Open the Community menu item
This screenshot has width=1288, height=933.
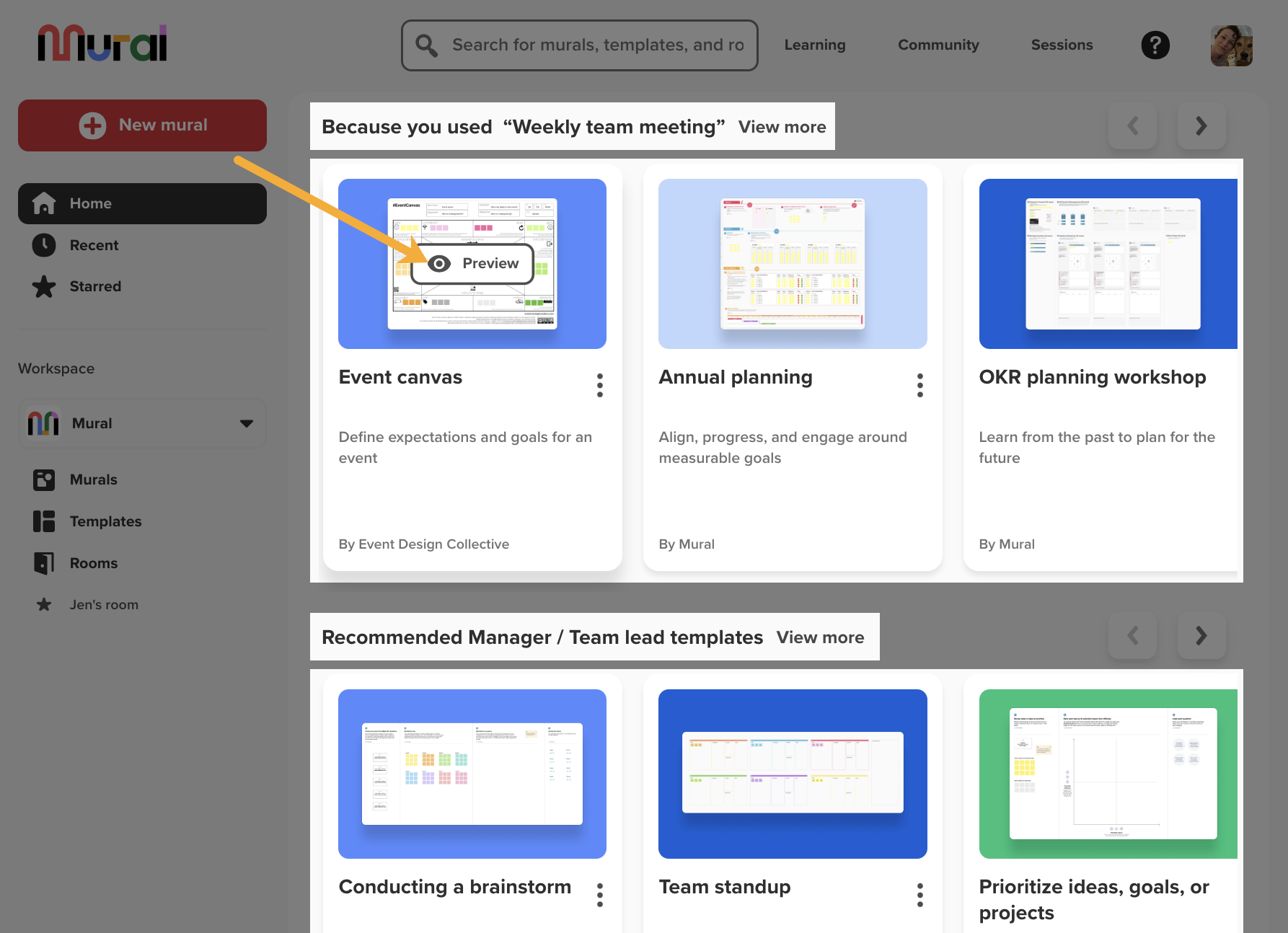(x=938, y=45)
